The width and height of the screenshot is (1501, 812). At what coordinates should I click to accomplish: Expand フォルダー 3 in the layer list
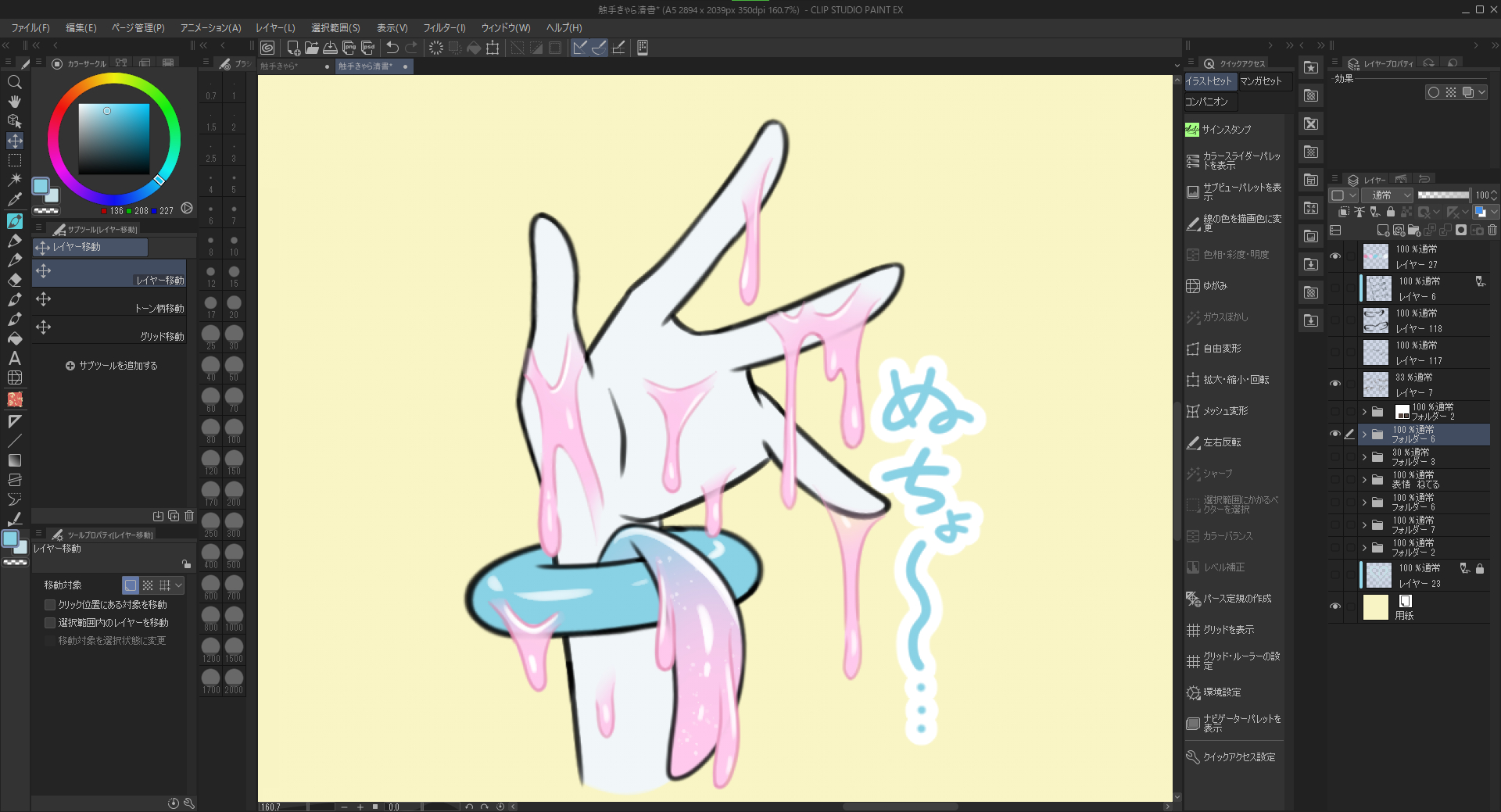coord(1364,457)
